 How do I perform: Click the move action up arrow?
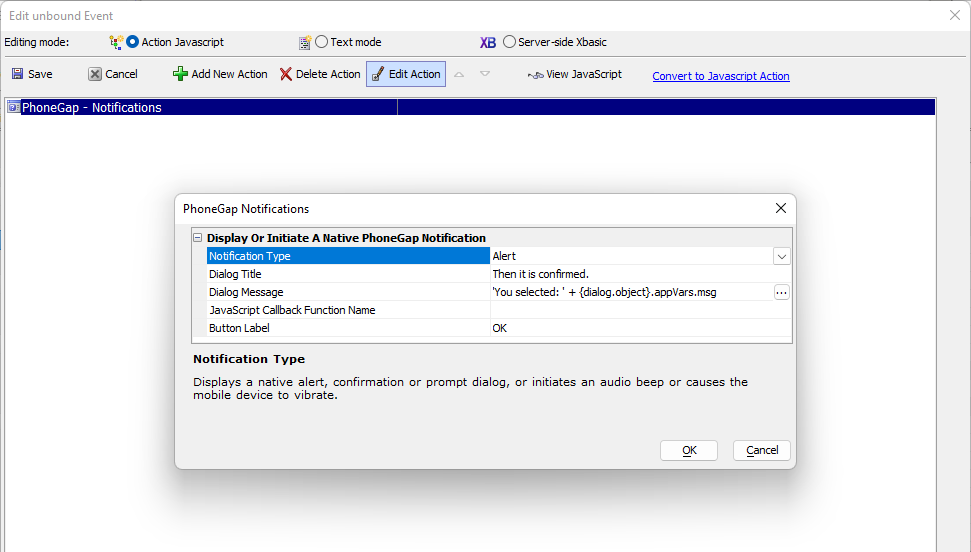coord(459,74)
